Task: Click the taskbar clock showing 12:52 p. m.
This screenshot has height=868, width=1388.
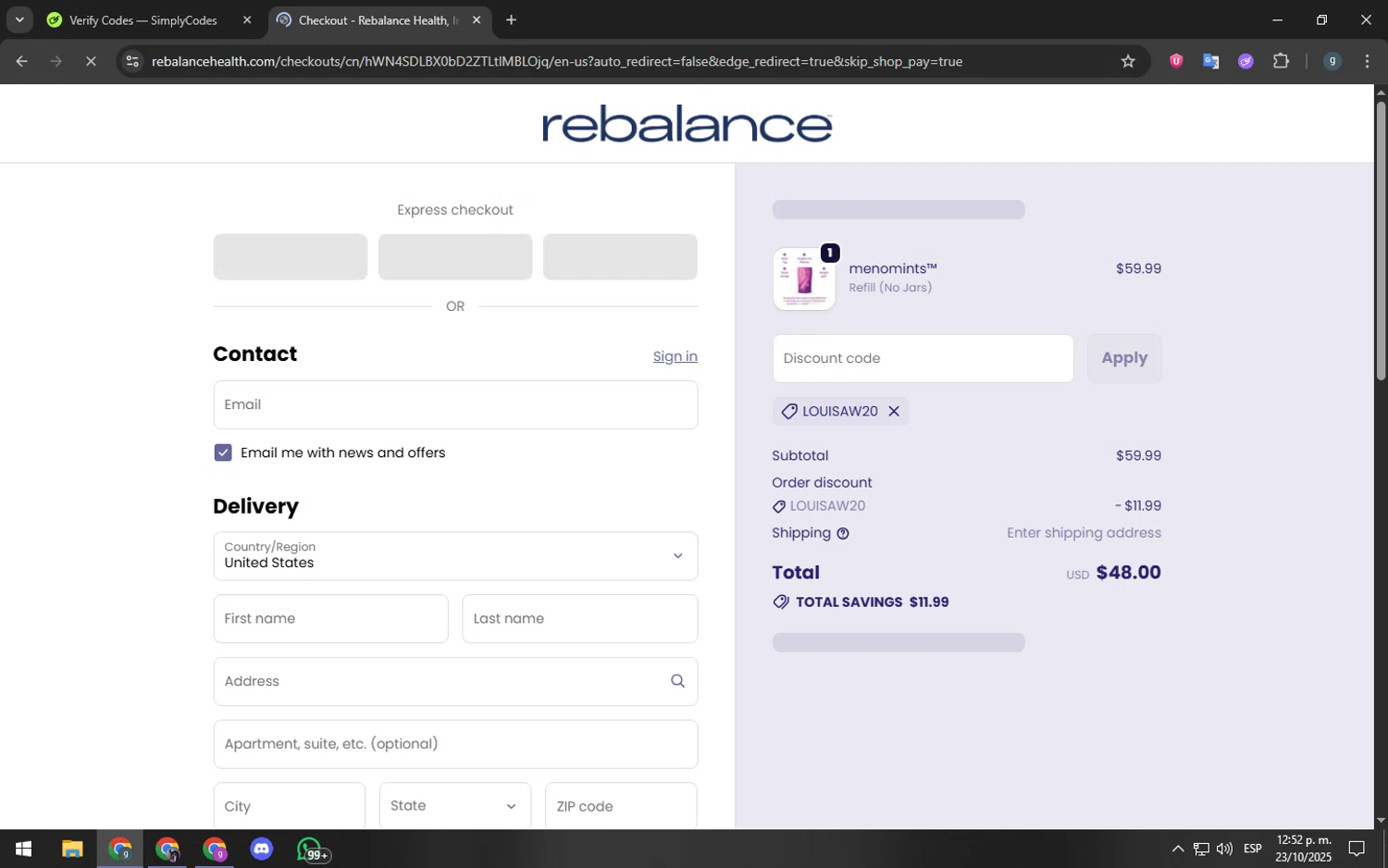Action: click(1303, 849)
